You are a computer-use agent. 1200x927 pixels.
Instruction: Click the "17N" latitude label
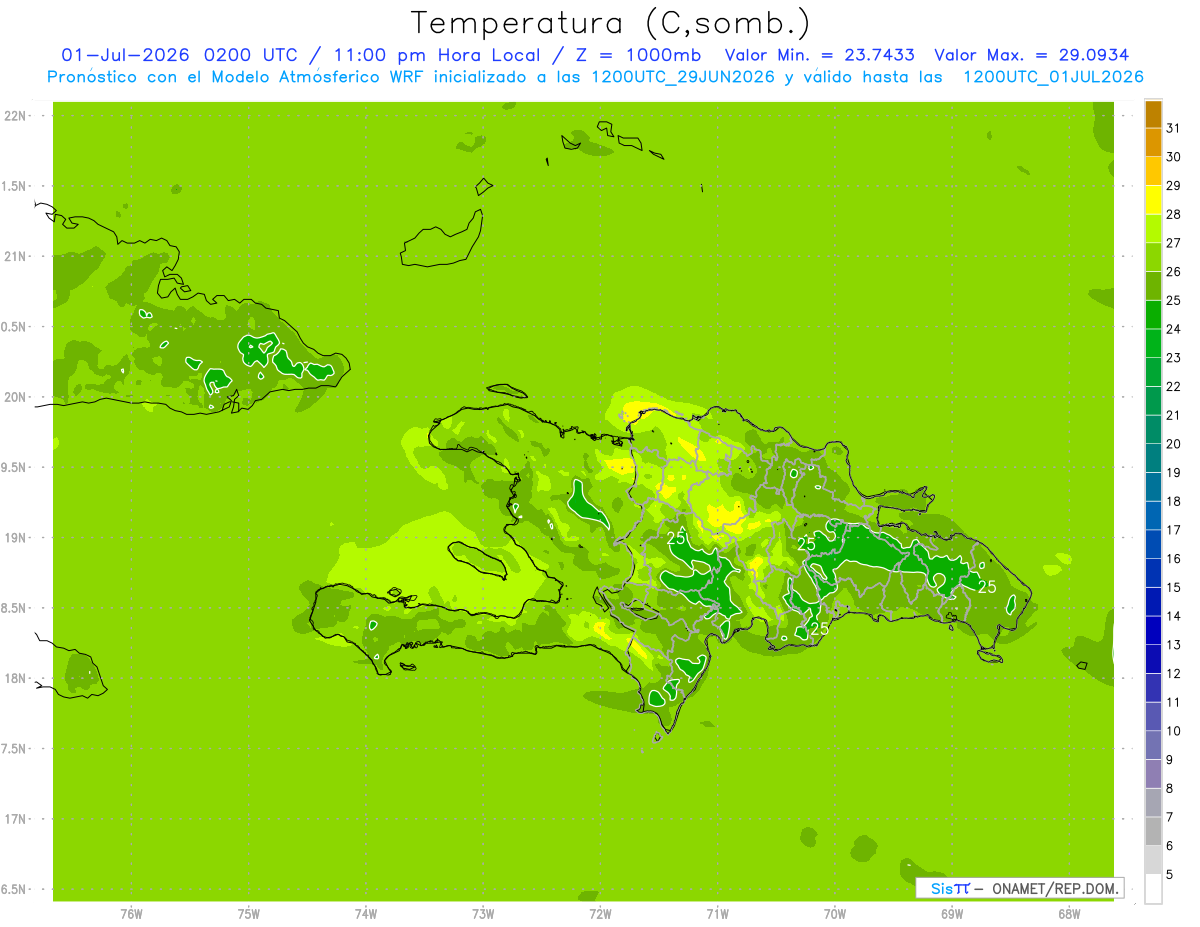click(x=15, y=819)
